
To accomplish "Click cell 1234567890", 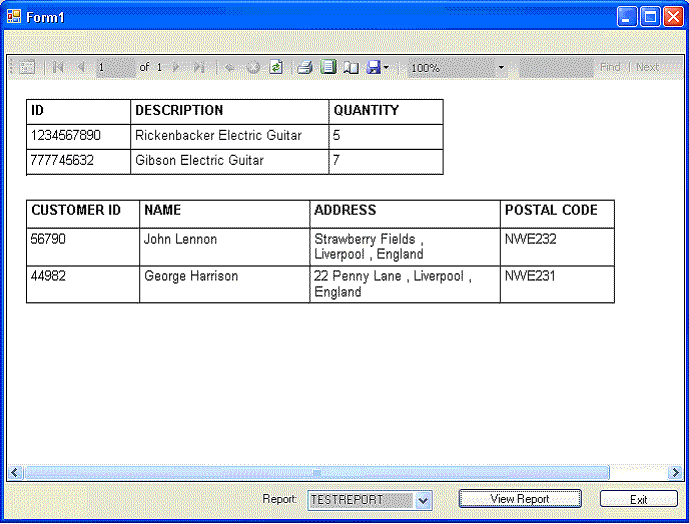I will coord(79,137).
